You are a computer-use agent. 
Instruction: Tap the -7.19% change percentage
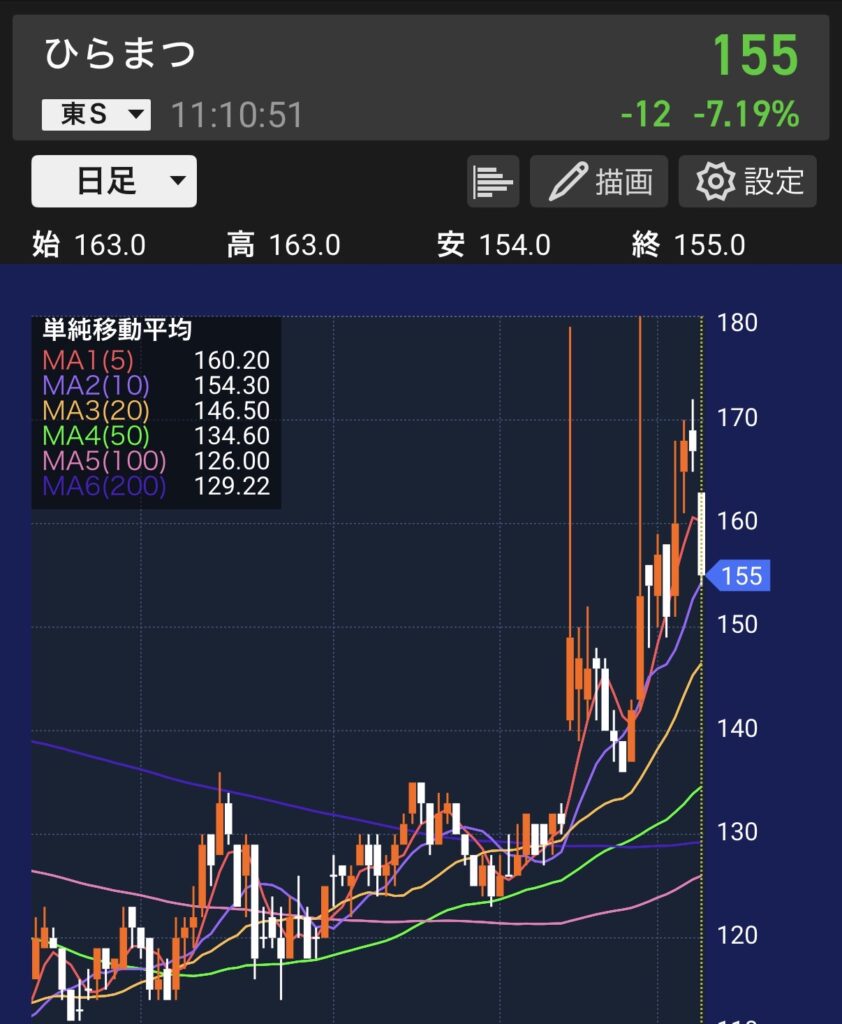click(x=746, y=115)
